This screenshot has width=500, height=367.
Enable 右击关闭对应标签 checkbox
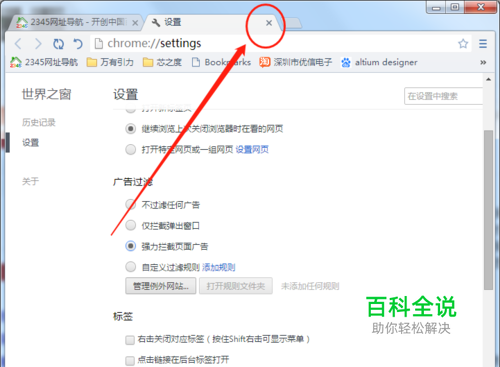pos(130,340)
